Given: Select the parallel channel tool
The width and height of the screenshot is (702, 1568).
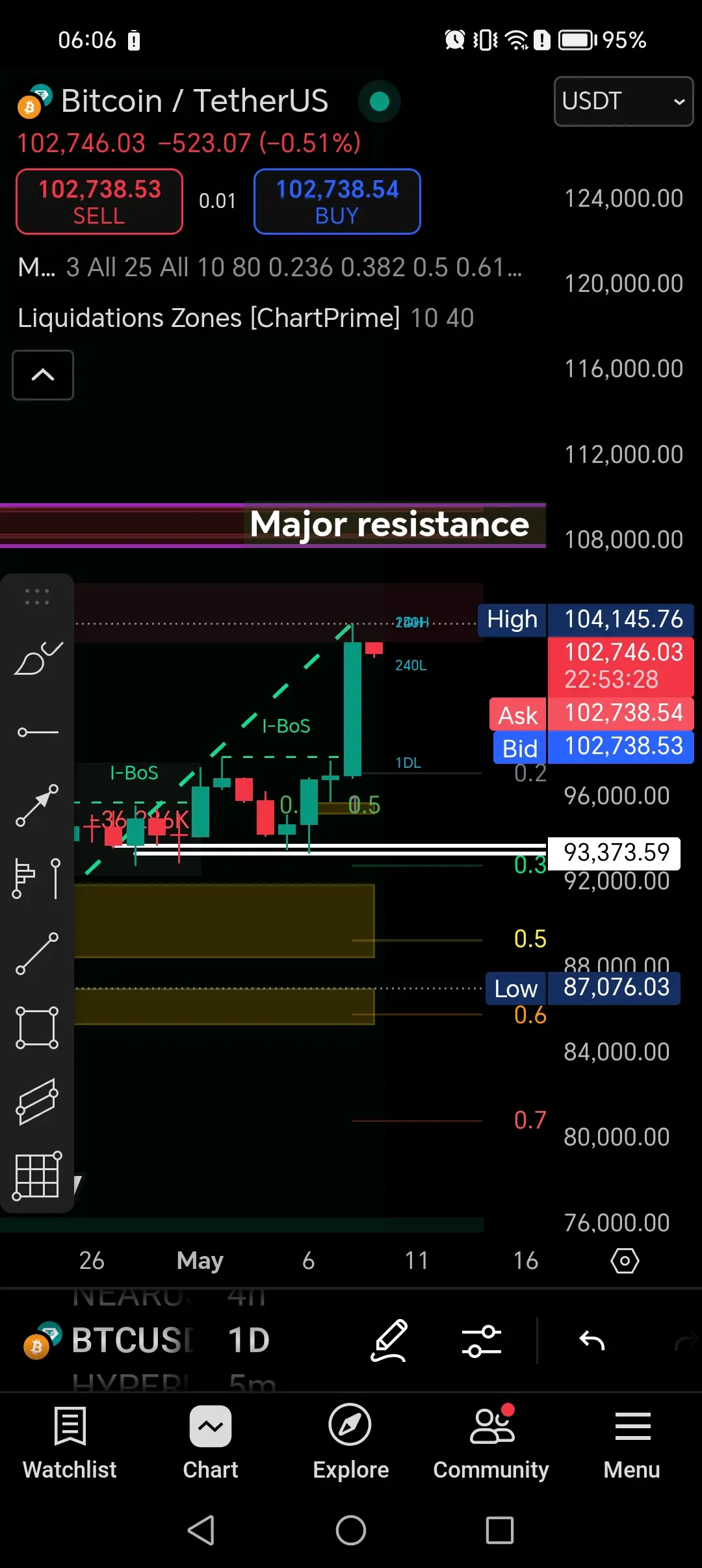Looking at the screenshot, I should (x=37, y=1102).
